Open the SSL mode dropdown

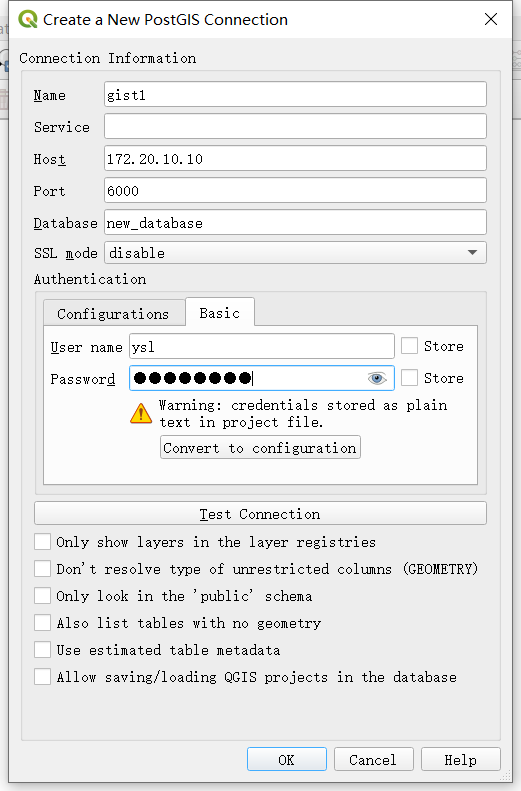[x=296, y=253]
